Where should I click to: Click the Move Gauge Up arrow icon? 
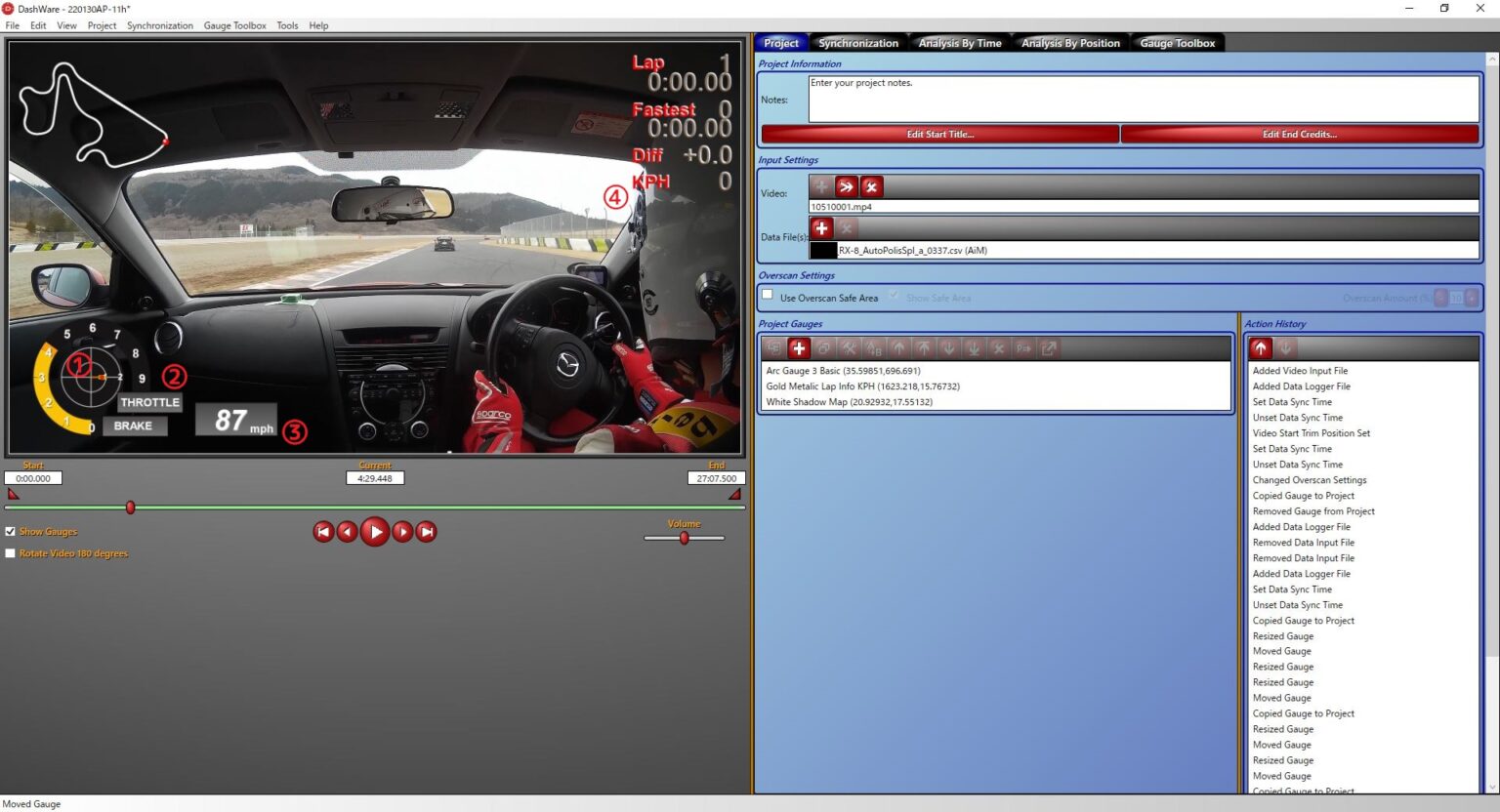[x=899, y=347]
